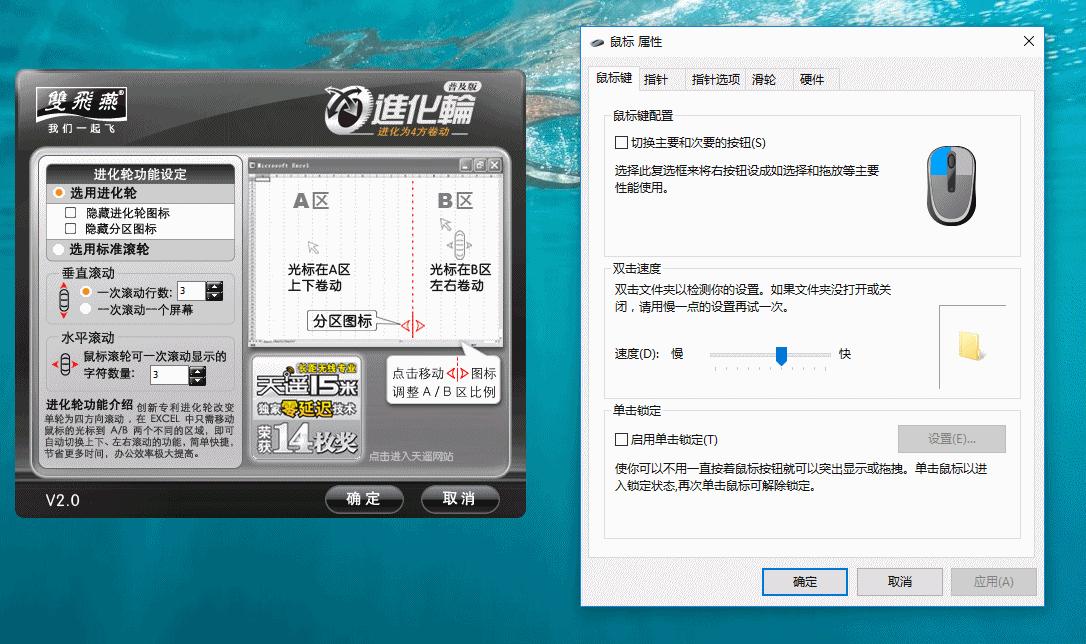The width and height of the screenshot is (1086, 644).
Task: Check 切换主要和次要的按钮(S)
Action: (621, 144)
